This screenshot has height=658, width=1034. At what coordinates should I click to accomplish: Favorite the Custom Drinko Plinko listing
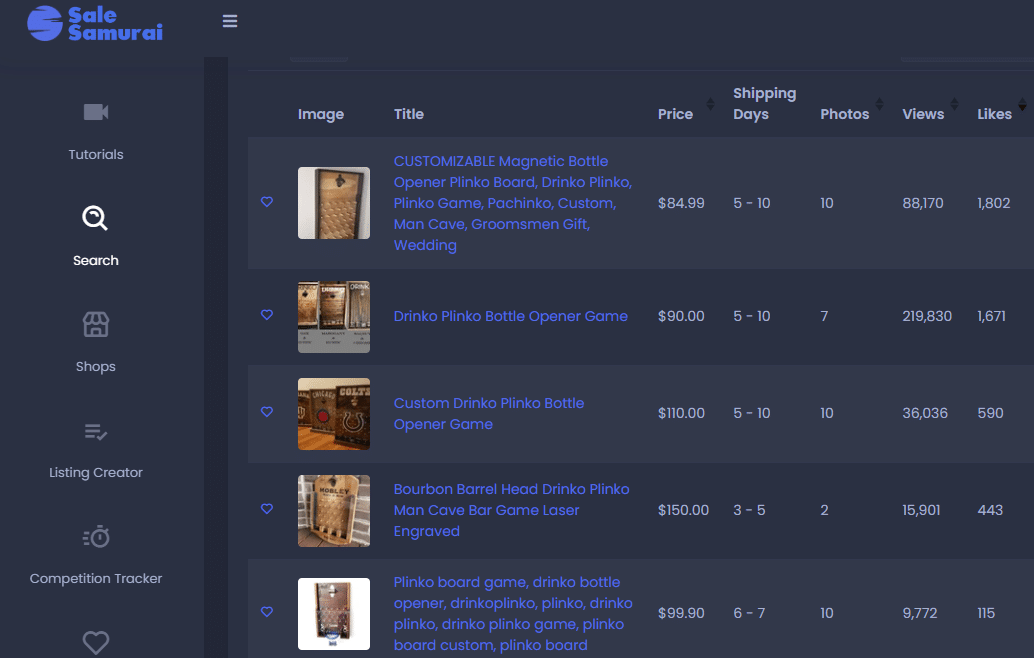click(x=267, y=411)
